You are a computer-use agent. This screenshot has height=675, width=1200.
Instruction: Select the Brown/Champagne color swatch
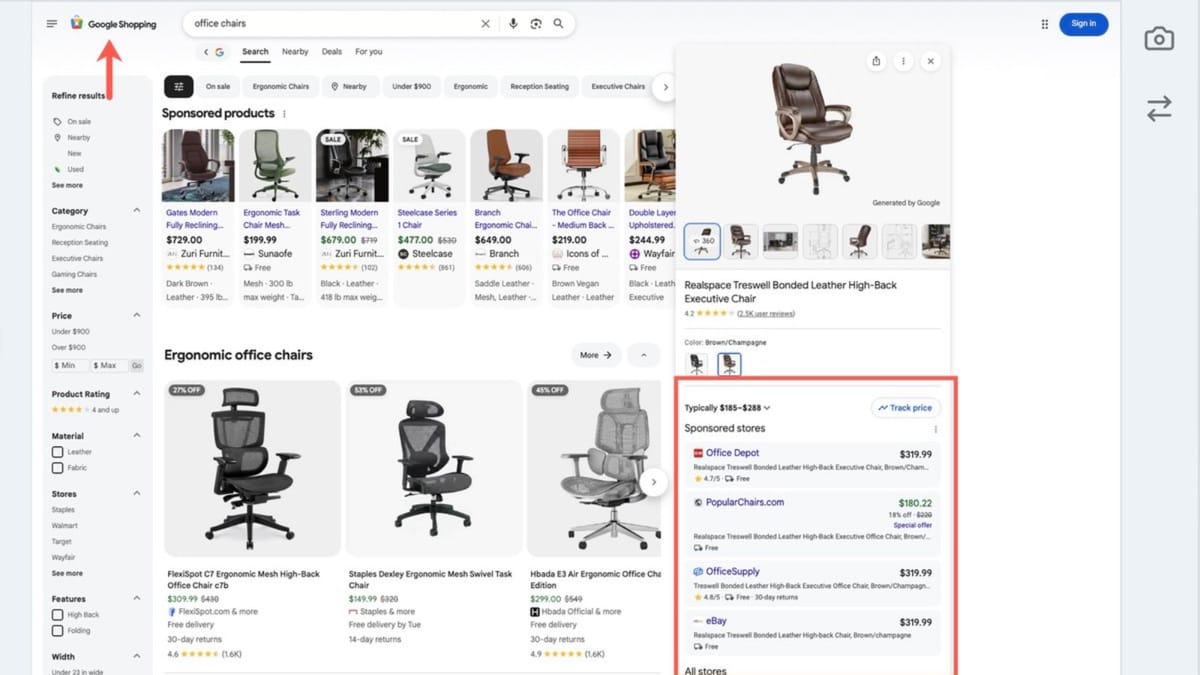pos(730,364)
